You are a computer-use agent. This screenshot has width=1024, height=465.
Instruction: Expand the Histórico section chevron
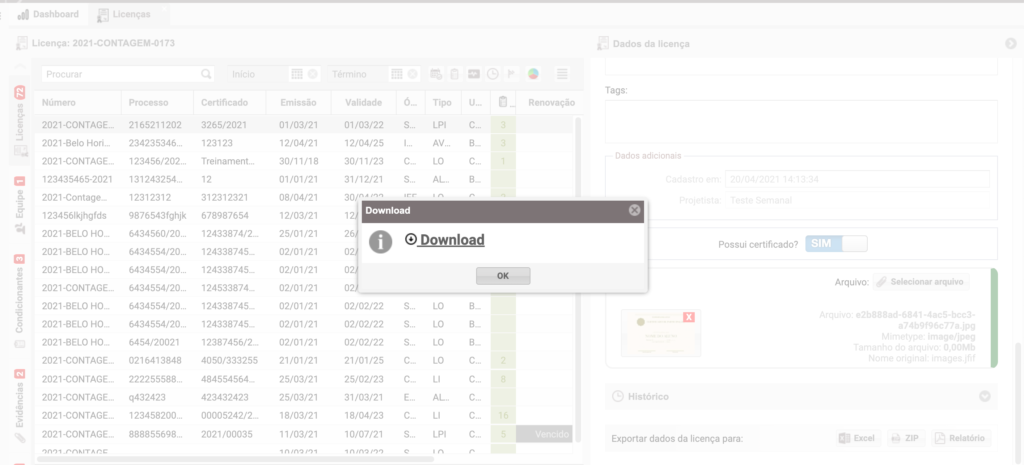coord(985,396)
